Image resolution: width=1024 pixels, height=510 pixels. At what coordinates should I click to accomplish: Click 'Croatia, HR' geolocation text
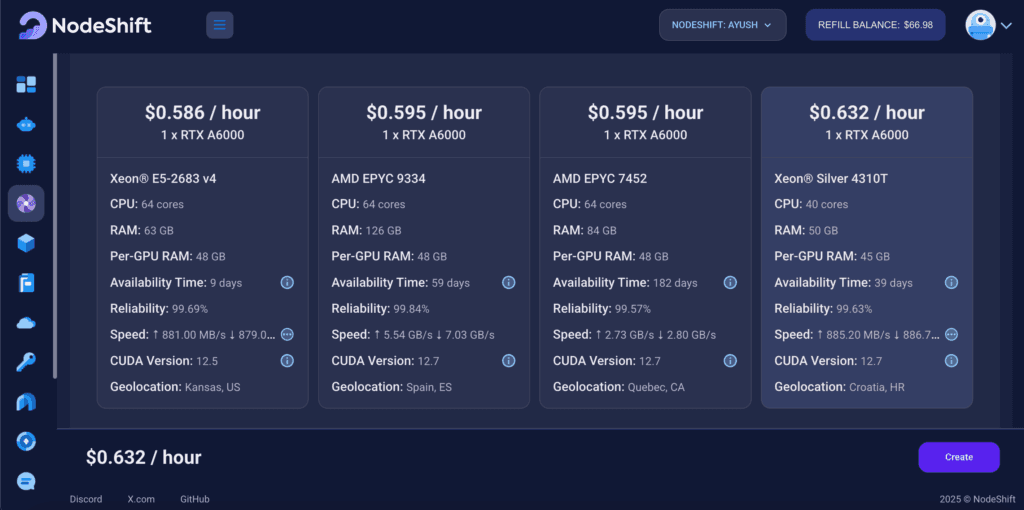point(876,387)
